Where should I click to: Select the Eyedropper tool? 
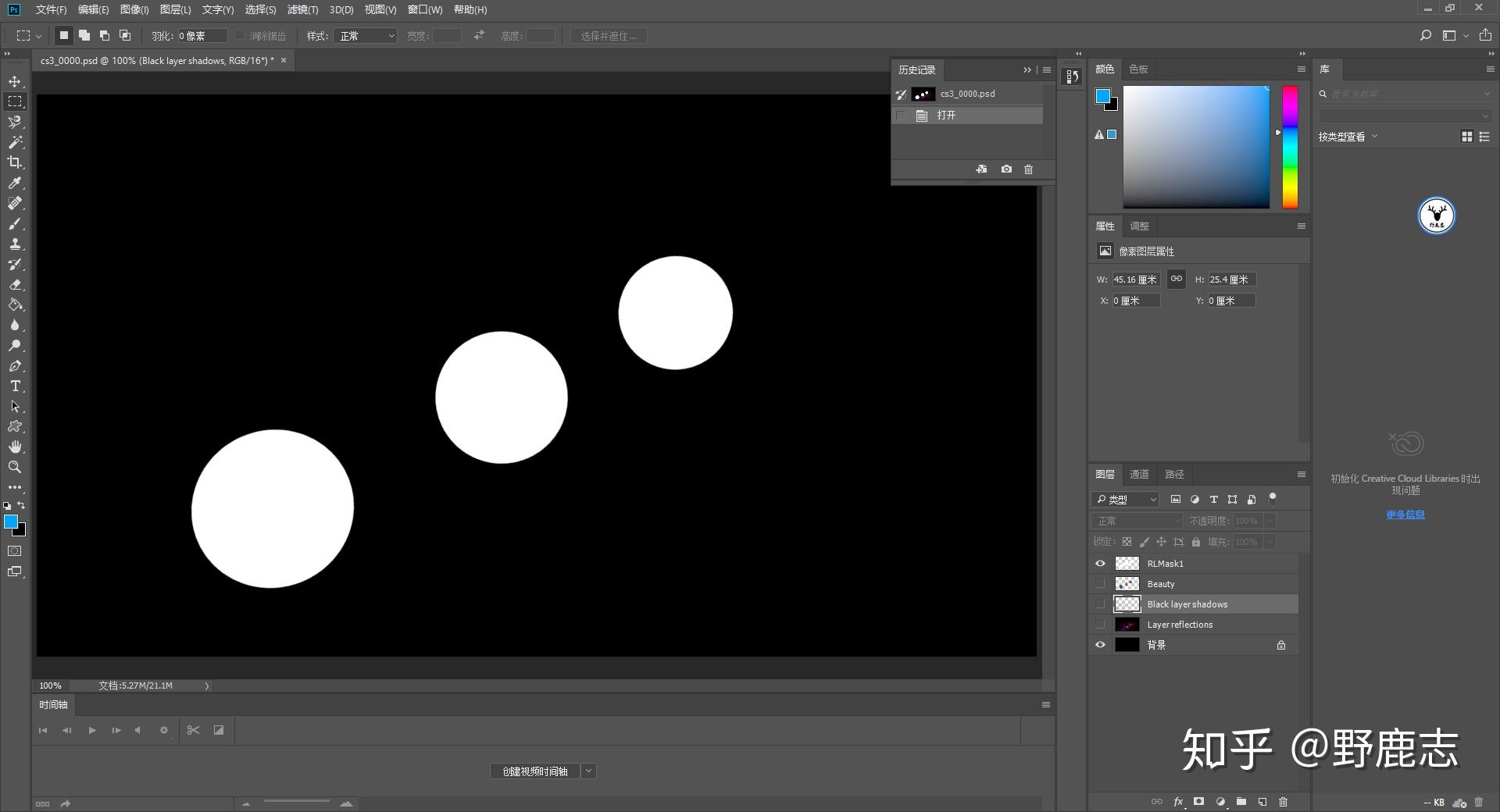tap(15, 183)
